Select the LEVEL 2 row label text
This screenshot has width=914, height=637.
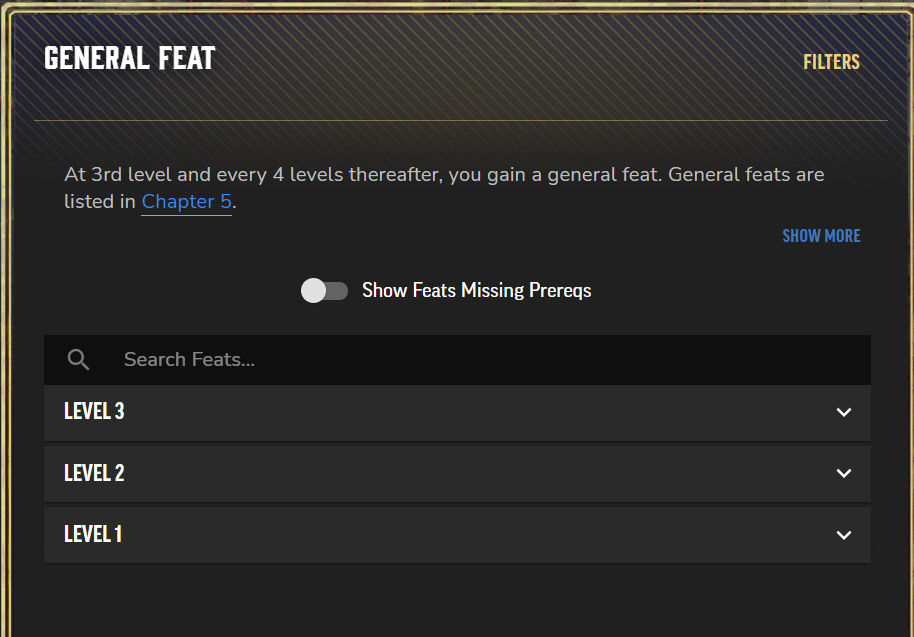(94, 473)
